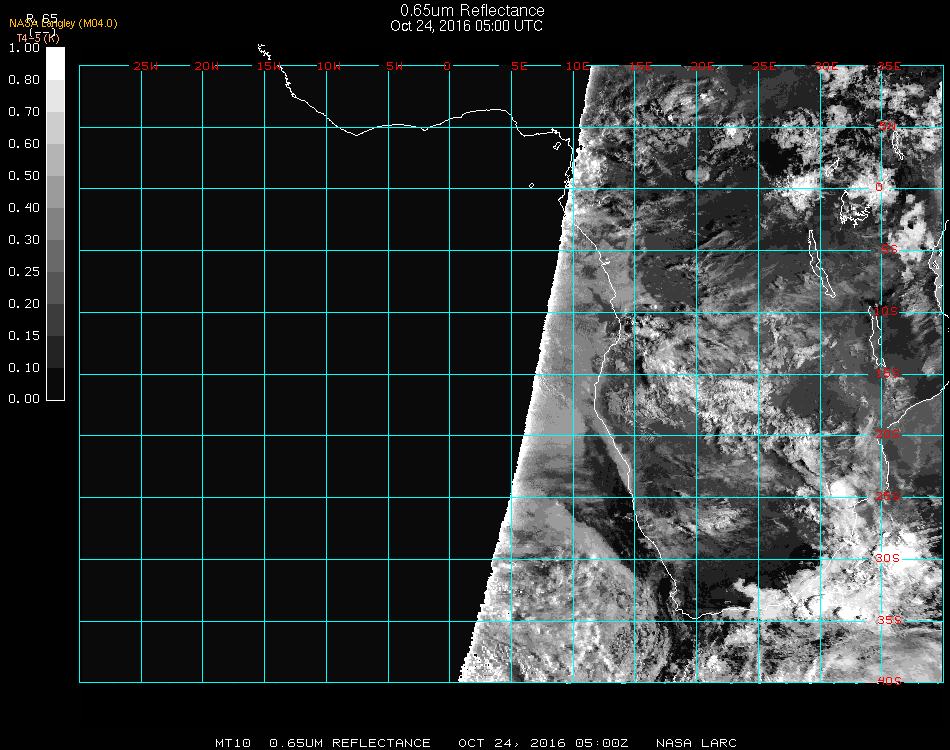Click the 'Oct 24, 2016 05:00 UTC' timestamp
This screenshot has width=950, height=750.
click(467, 26)
